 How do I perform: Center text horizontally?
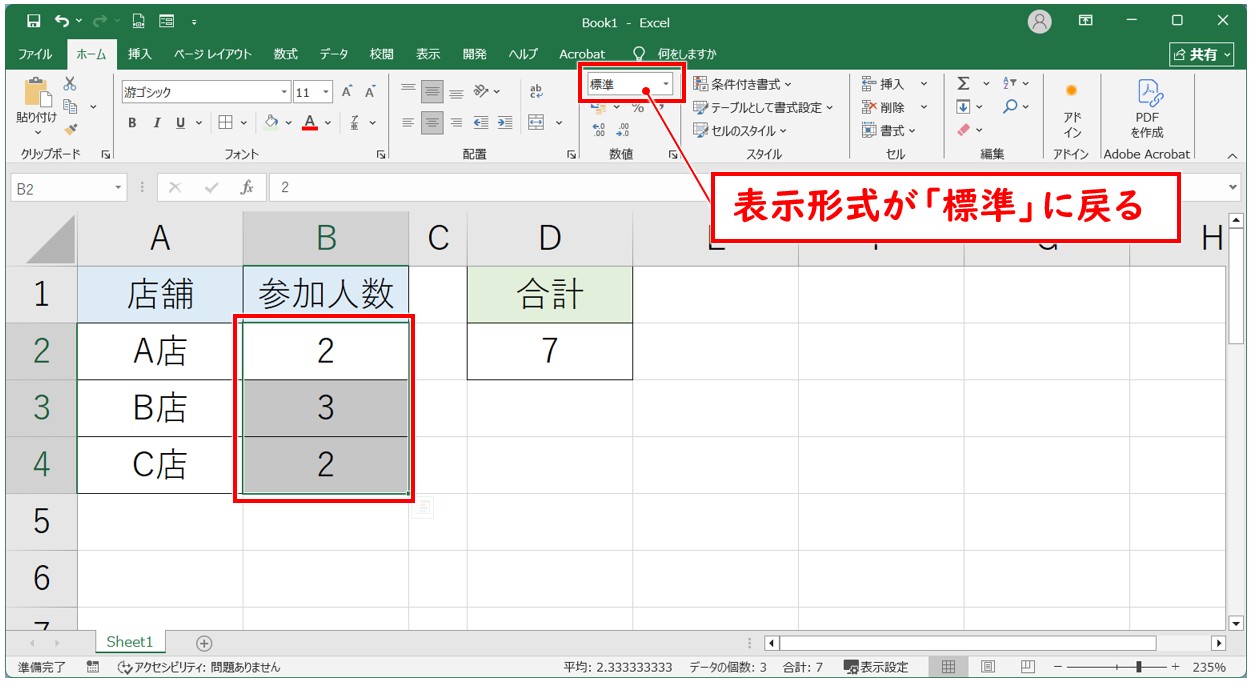point(432,122)
